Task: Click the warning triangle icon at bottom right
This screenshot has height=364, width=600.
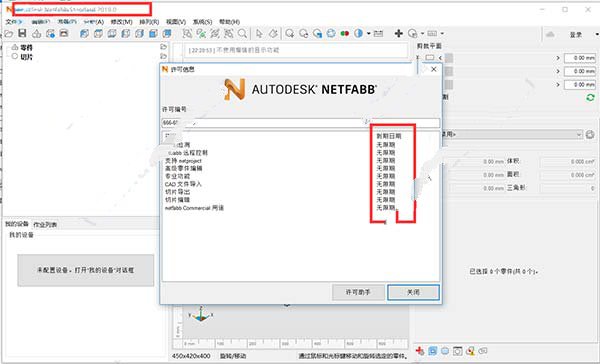Action: 470,351
